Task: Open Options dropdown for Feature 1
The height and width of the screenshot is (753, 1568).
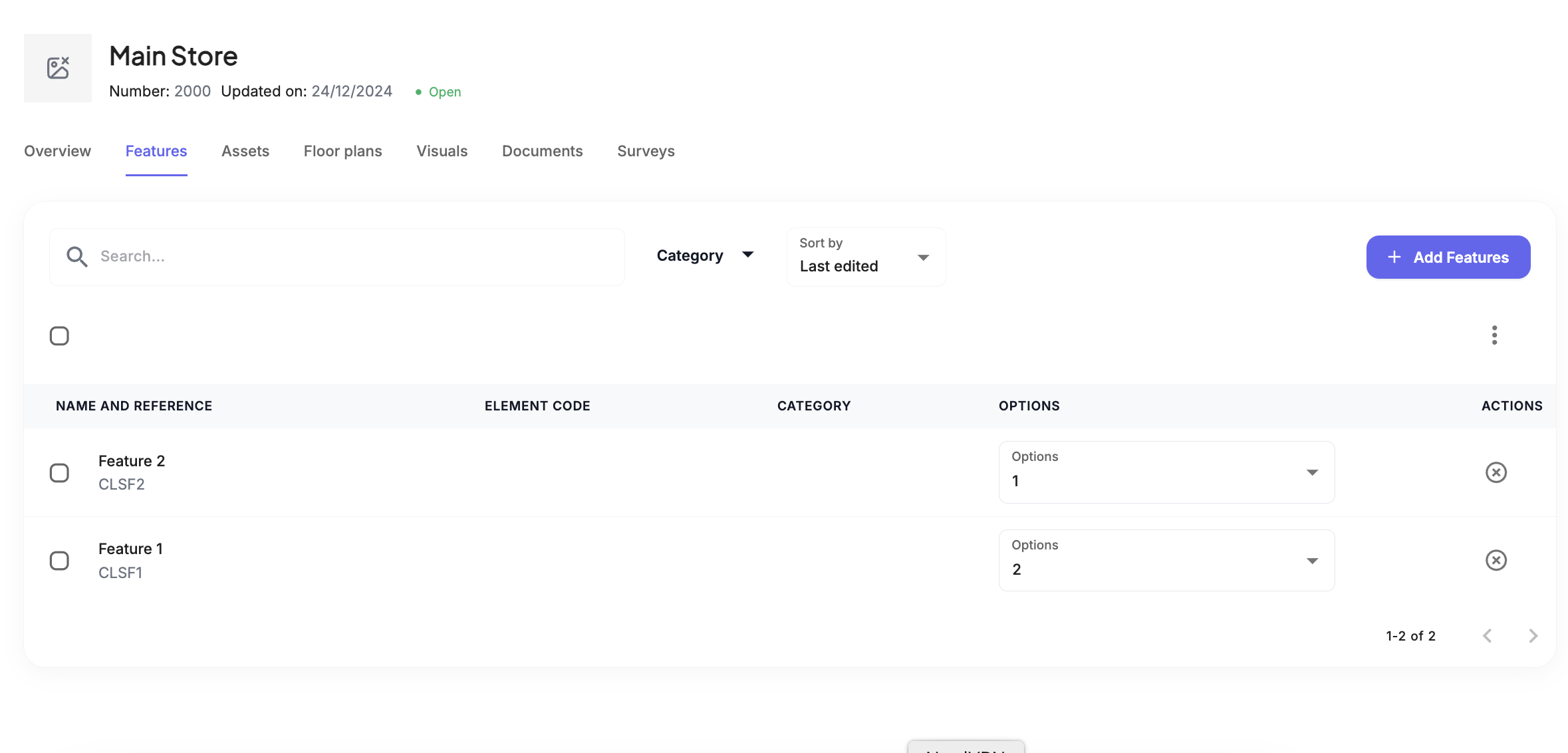Action: coord(1166,560)
